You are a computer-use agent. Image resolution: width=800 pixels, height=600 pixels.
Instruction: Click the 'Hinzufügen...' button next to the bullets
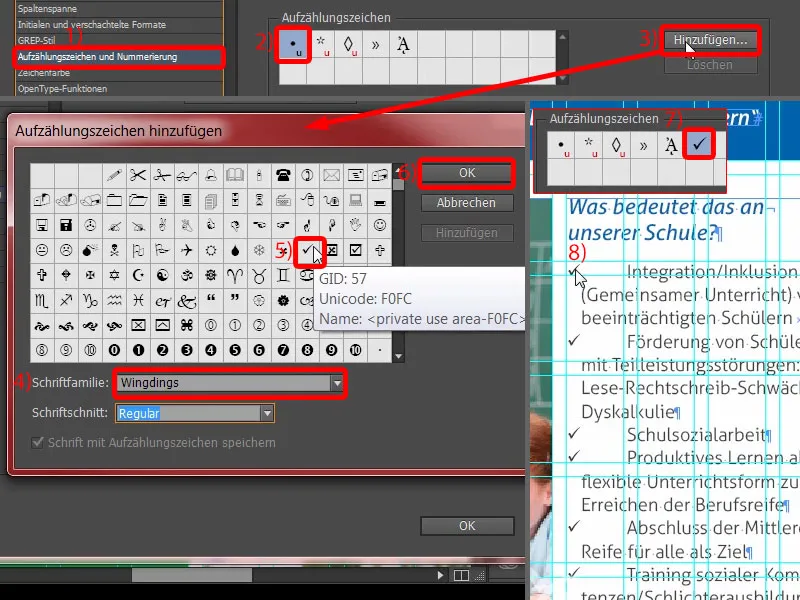[712, 40]
